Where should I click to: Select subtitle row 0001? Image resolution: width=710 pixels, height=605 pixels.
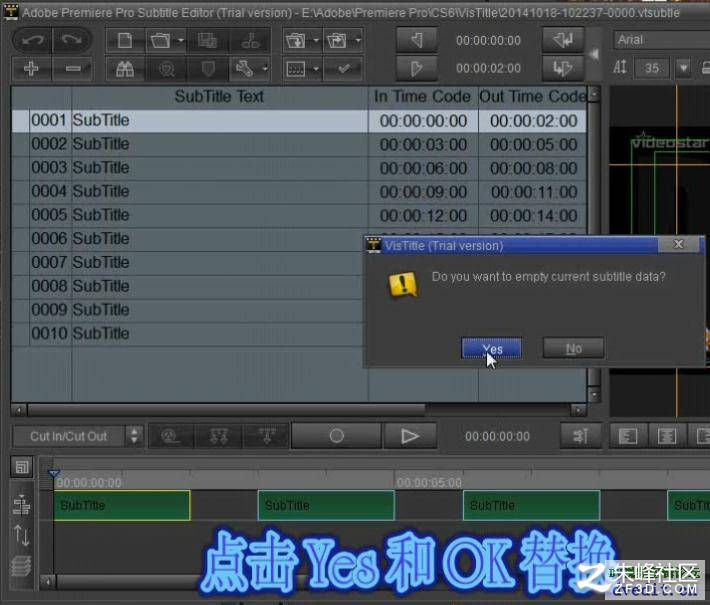[299, 120]
